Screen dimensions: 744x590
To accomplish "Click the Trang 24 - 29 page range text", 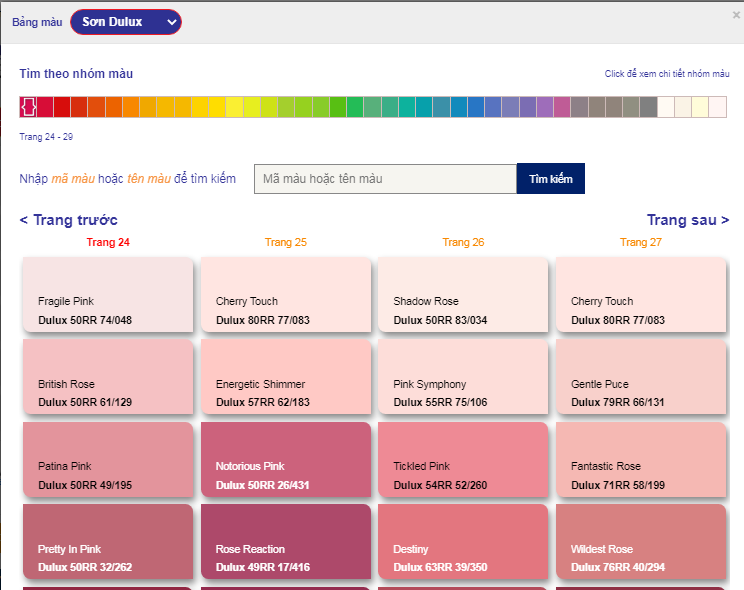I will (x=46, y=137).
